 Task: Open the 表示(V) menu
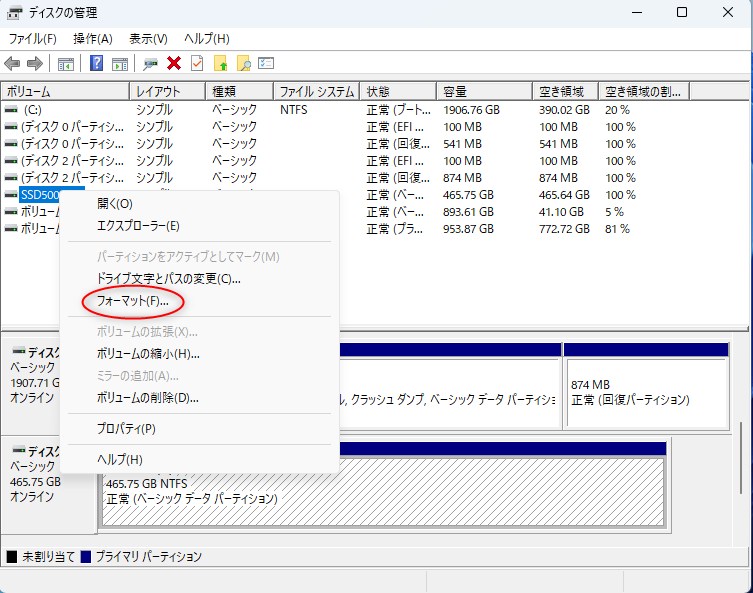point(148,38)
